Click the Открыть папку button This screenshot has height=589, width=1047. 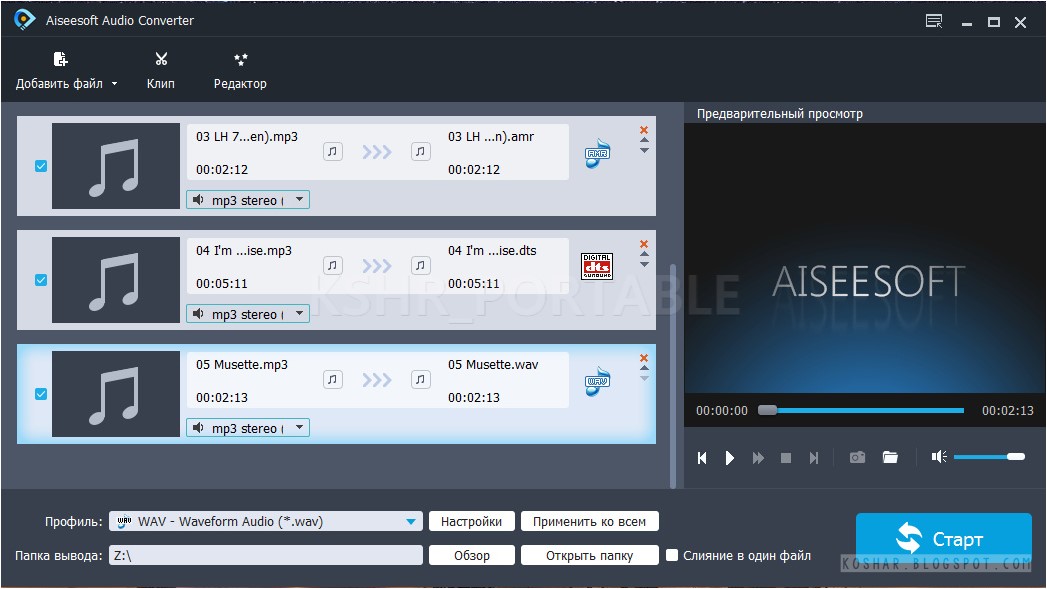(590, 556)
